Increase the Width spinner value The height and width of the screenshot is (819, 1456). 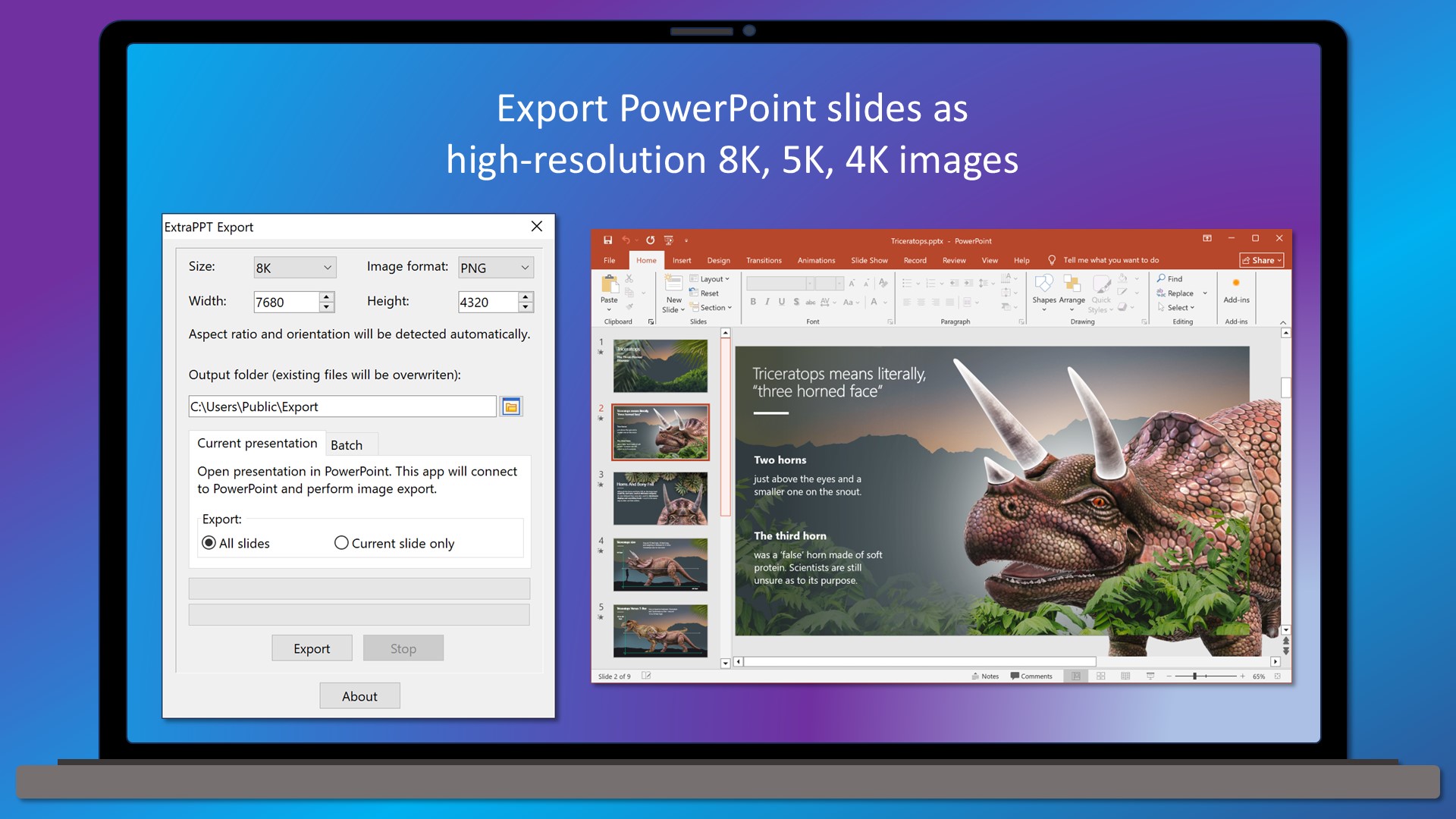coord(326,297)
